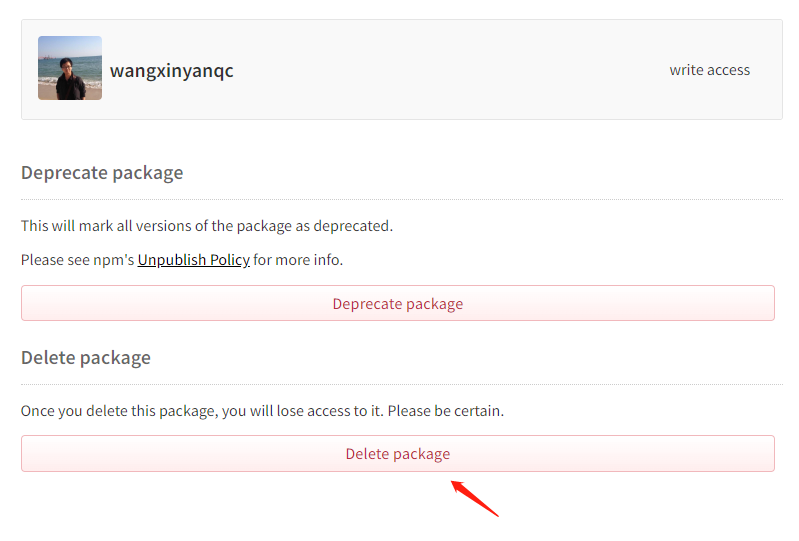The image size is (799, 541).
Task: Click the wangxinyanqc profile avatar photo
Action: [70, 68]
